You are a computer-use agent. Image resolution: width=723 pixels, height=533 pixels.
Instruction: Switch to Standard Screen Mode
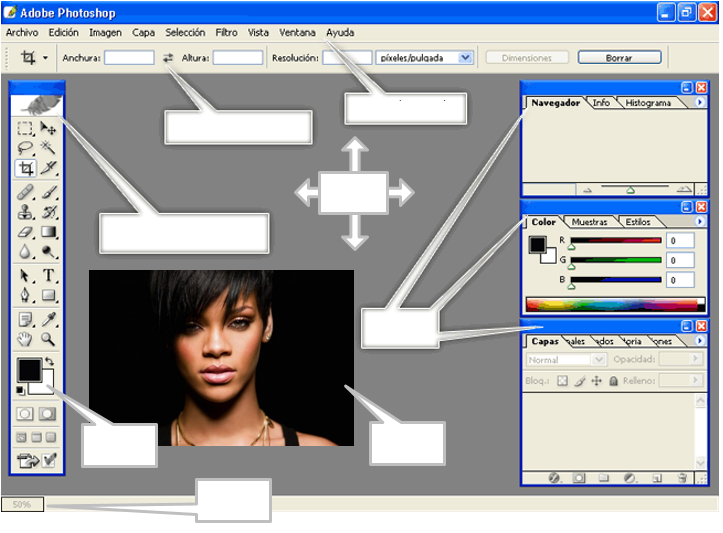tap(21, 437)
